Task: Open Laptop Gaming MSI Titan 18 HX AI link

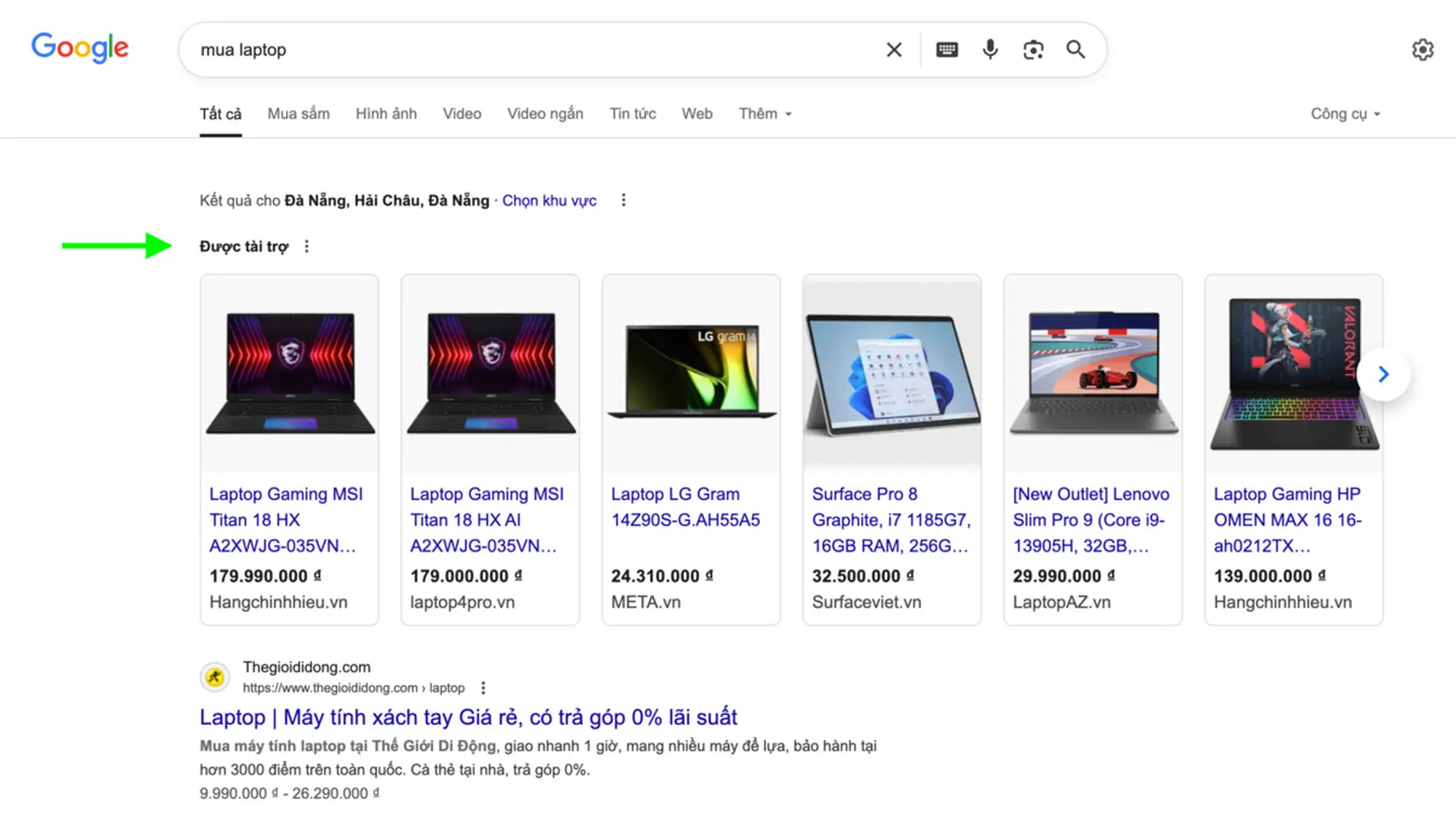Action: tap(487, 520)
